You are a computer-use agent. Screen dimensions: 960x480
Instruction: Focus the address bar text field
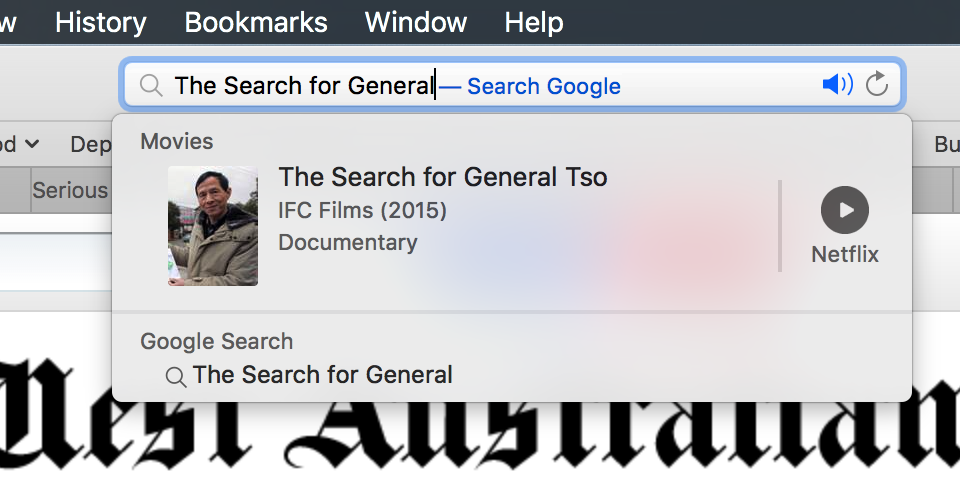(x=512, y=84)
